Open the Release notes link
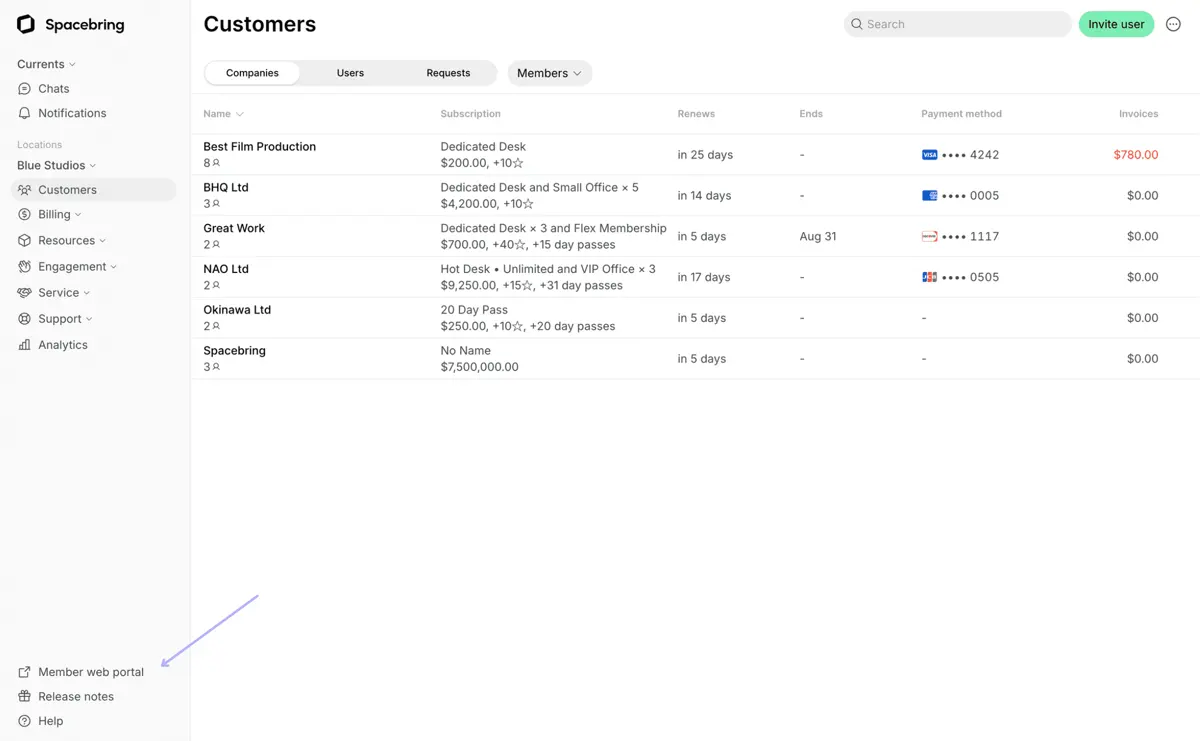 coord(76,697)
